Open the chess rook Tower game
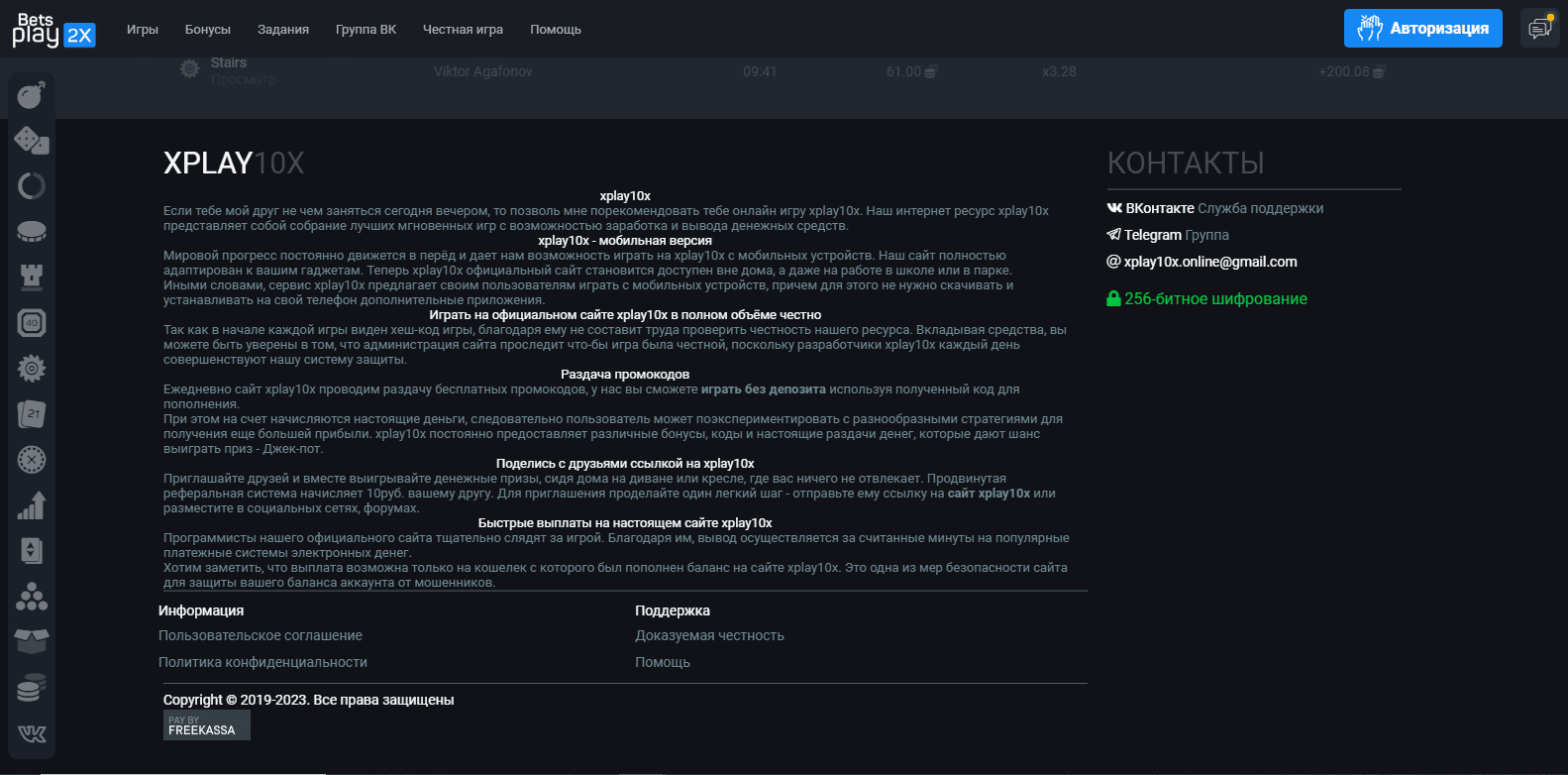Image resolution: width=1568 pixels, height=775 pixels. (x=32, y=277)
